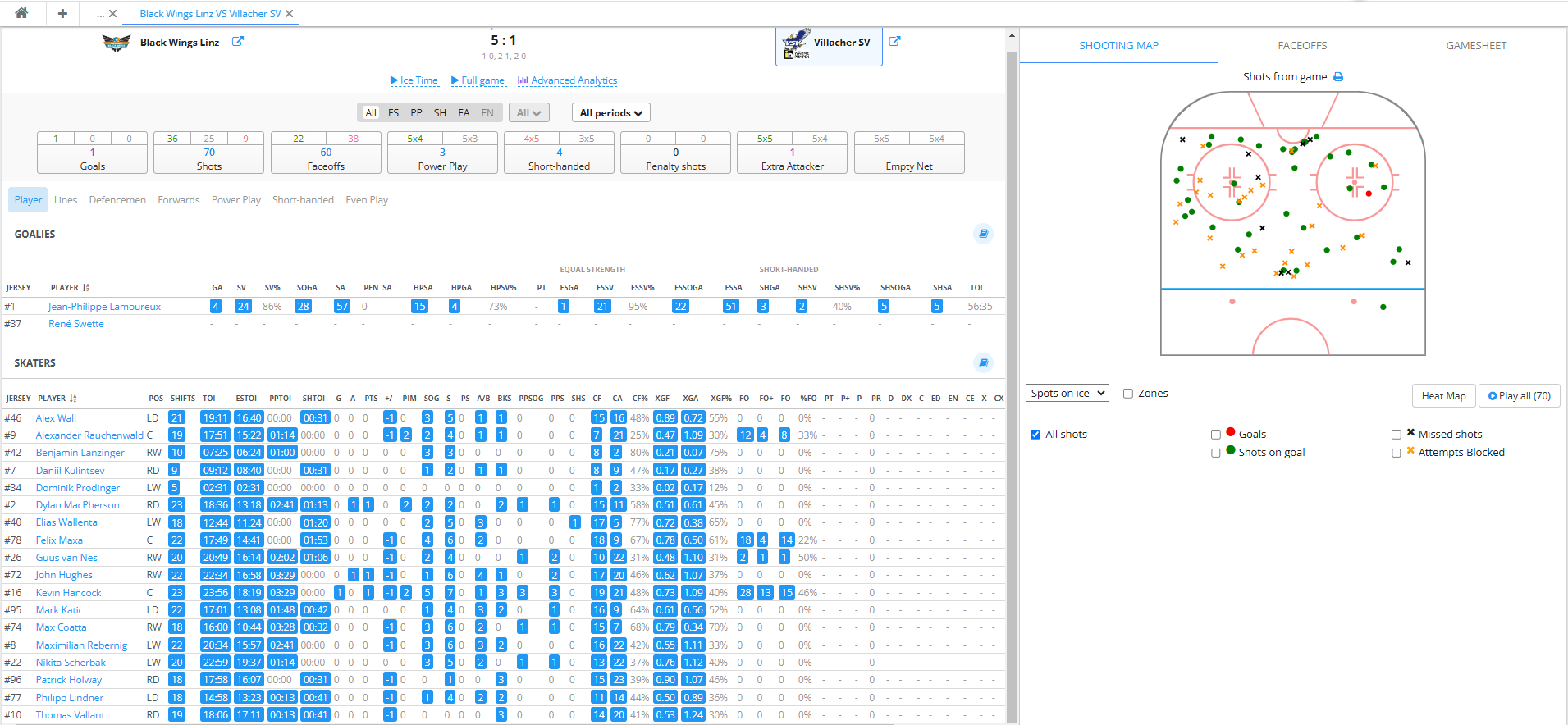1568x725 pixels.
Task: Check the Missed shots filter
Action: pos(1397,435)
